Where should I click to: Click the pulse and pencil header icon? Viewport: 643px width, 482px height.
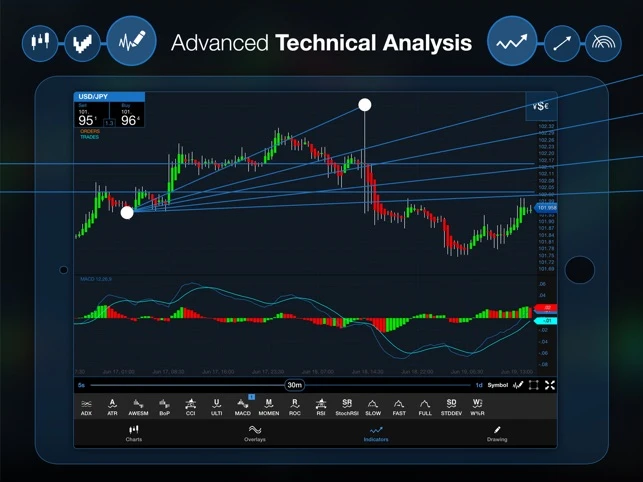tap(132, 41)
